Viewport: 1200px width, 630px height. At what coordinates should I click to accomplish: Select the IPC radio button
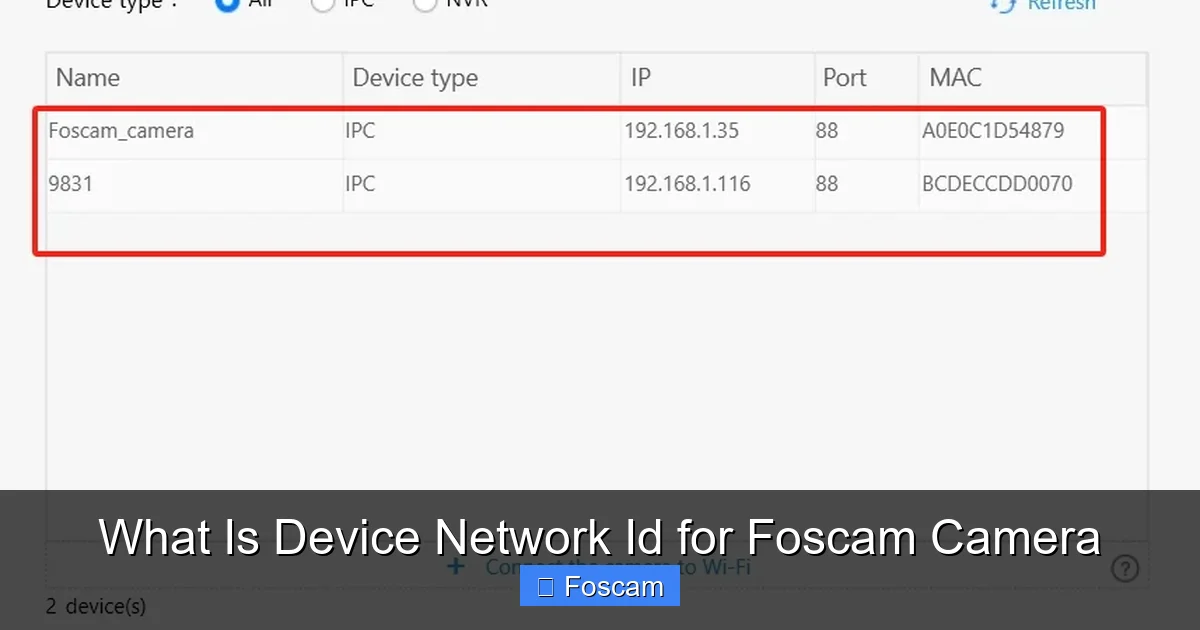click(322, 3)
